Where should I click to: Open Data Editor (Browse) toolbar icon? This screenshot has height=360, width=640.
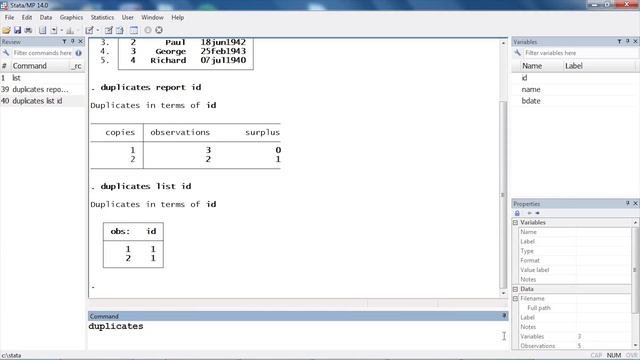point(120,30)
